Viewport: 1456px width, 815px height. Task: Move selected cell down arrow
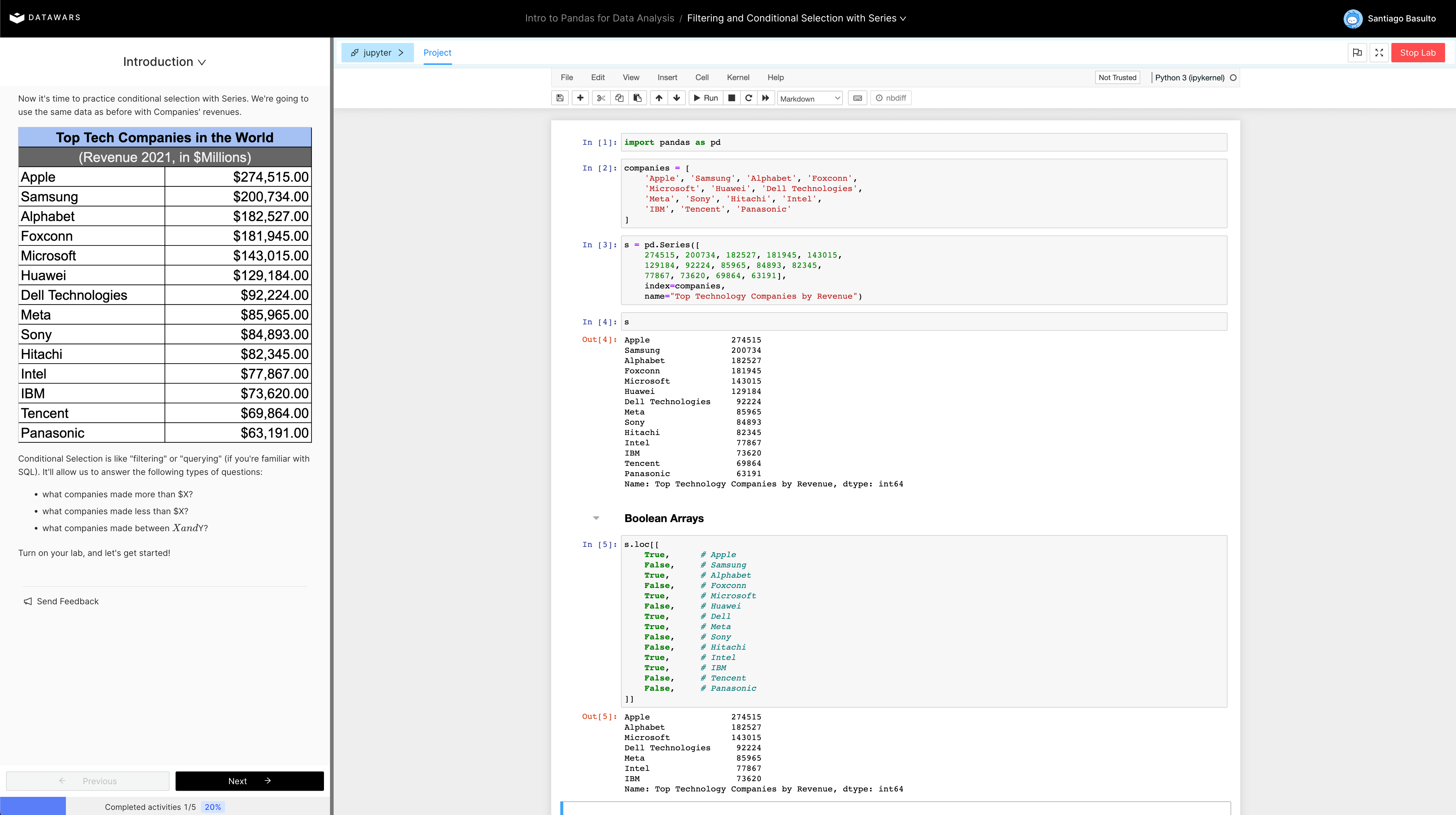(676, 98)
